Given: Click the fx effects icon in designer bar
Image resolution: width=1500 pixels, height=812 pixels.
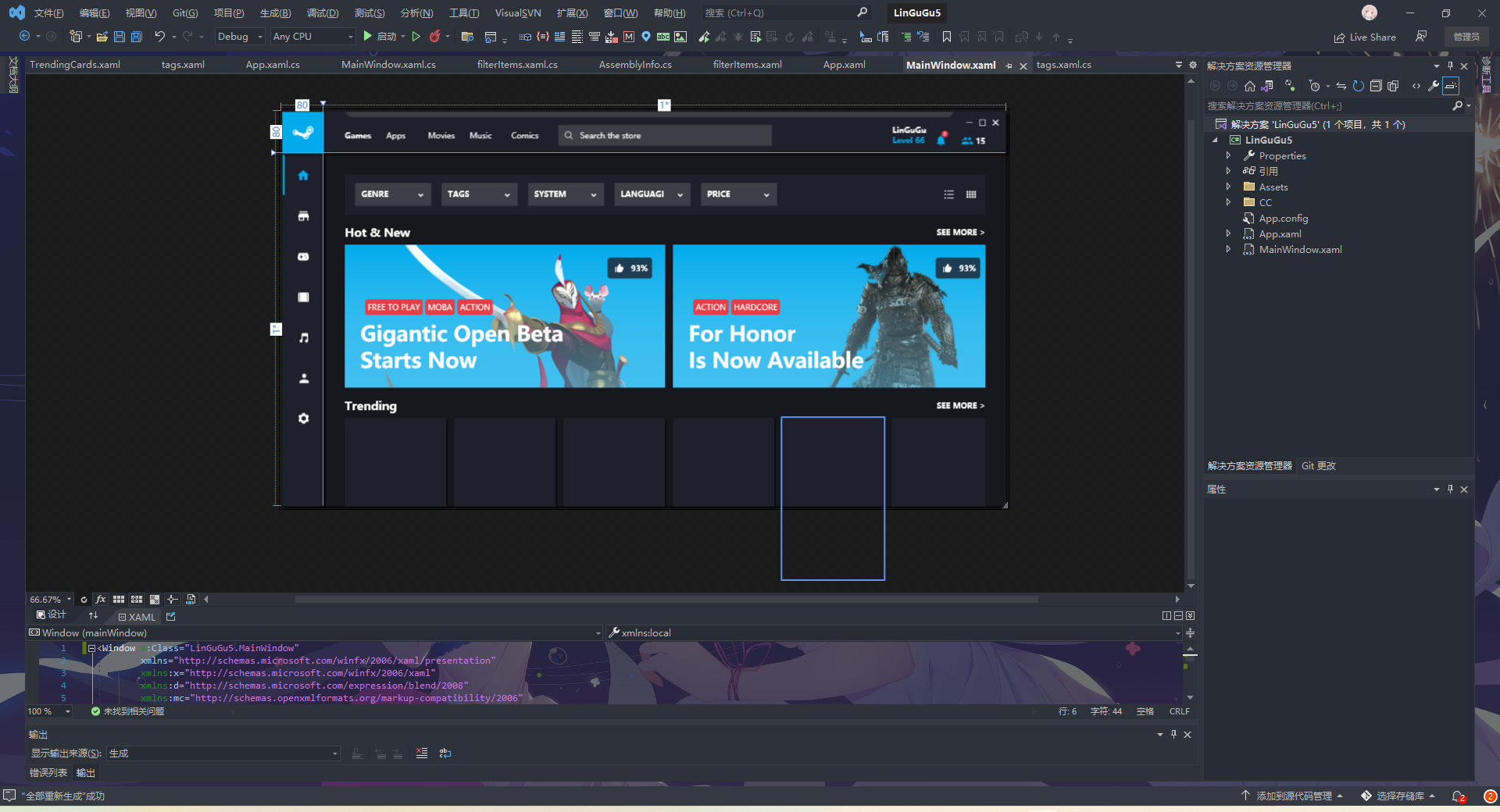Looking at the screenshot, I should click(101, 600).
